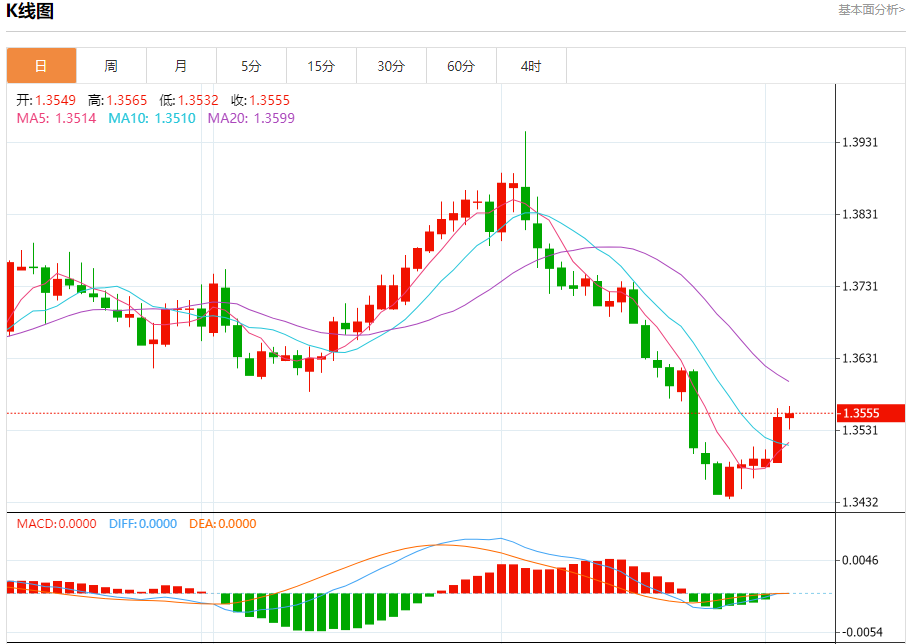Viewport: 909px width, 644px height.
Task: Select the 日 daily chart tab
Action: coord(41,66)
